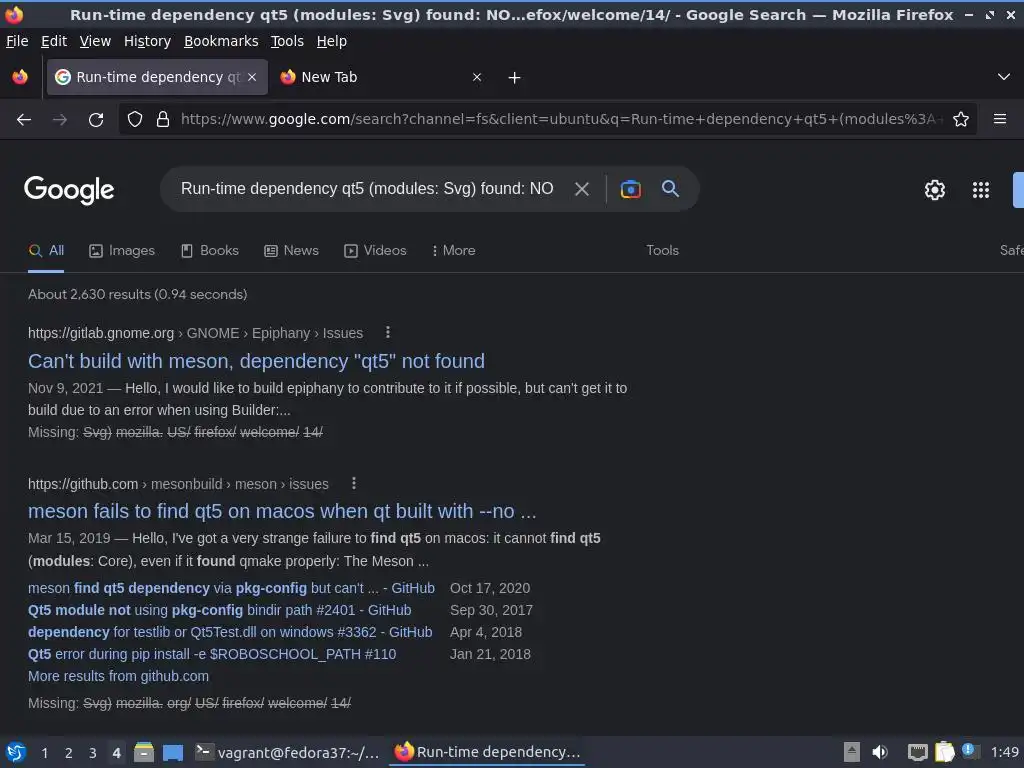Open meson find qt5 dependency sublink
Screen dimensions: 1024x768
tap(231, 588)
